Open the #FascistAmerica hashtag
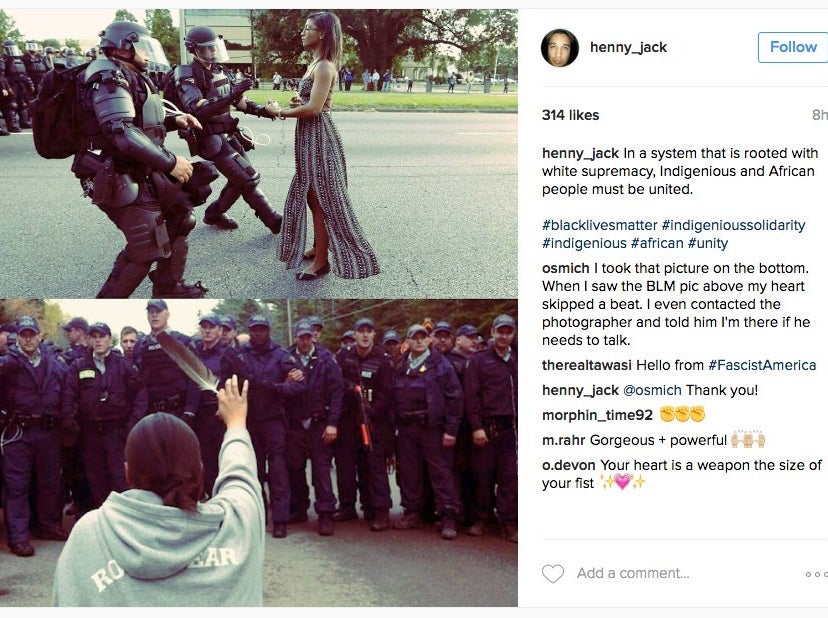828x618 pixels. (762, 365)
